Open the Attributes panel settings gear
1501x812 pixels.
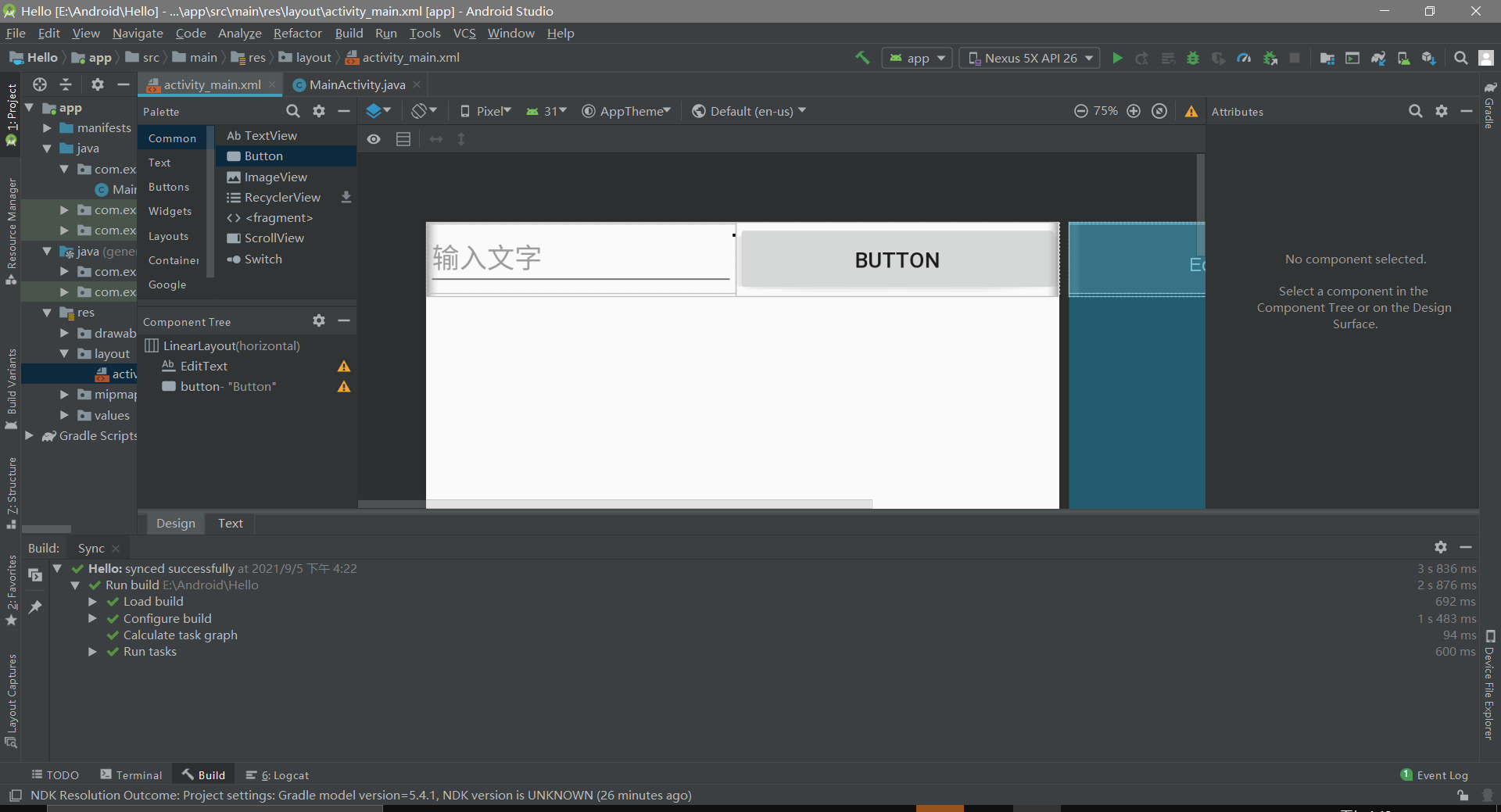pyautogui.click(x=1442, y=111)
